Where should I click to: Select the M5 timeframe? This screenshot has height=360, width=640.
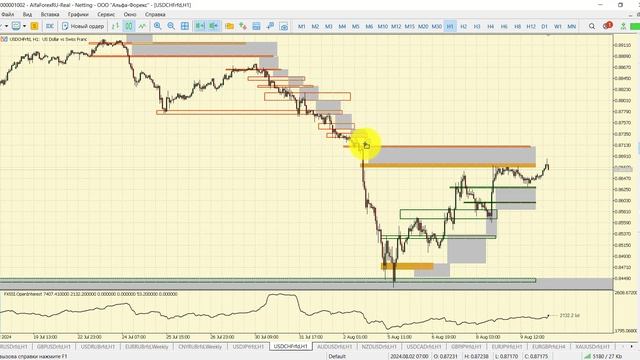[356, 26]
